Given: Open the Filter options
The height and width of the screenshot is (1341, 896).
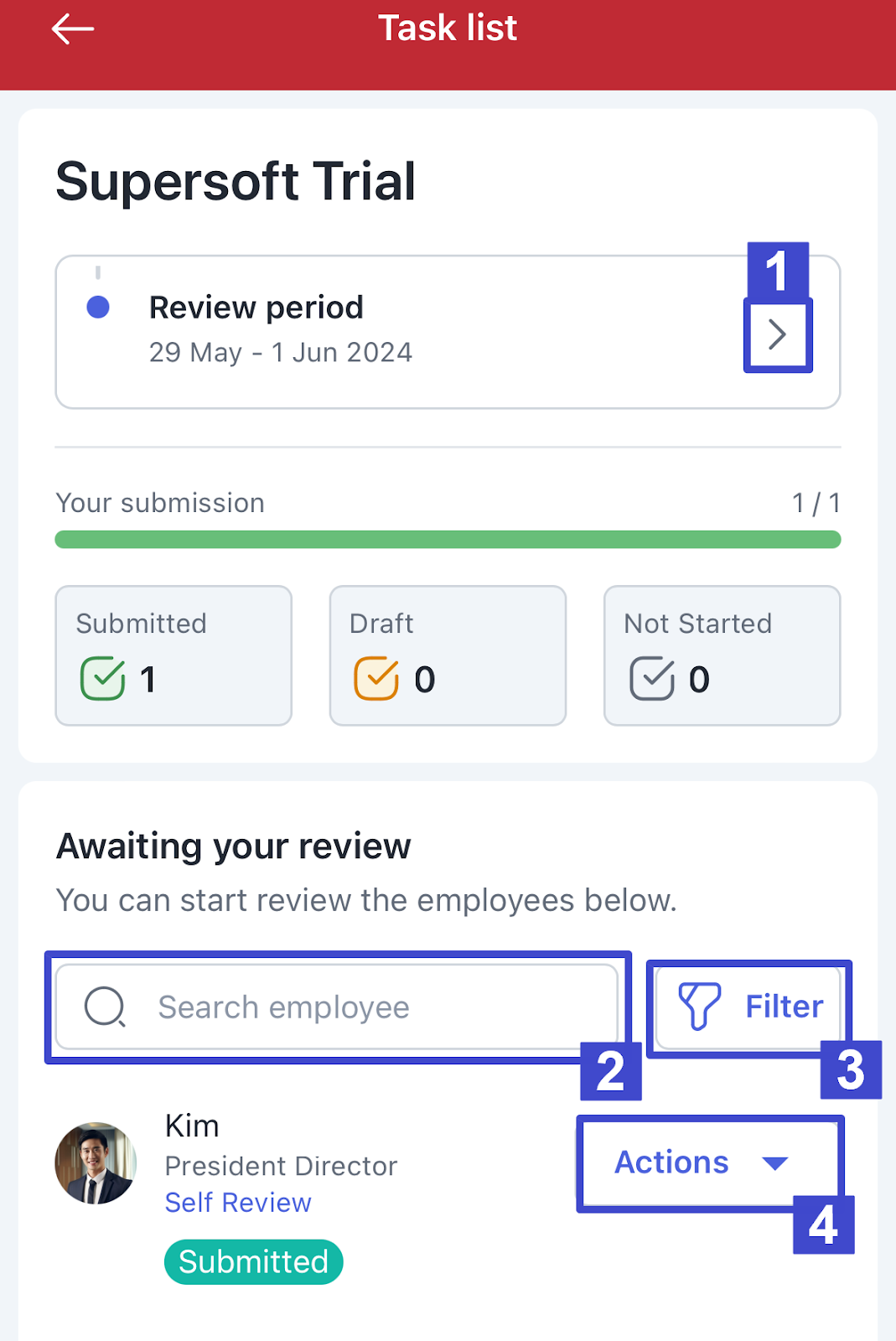Looking at the screenshot, I should 748,1007.
